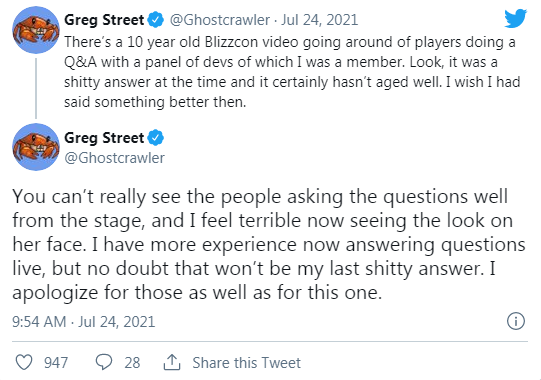Click Greg Street name in main tweet
This screenshot has height=380, width=541.
click(x=104, y=138)
